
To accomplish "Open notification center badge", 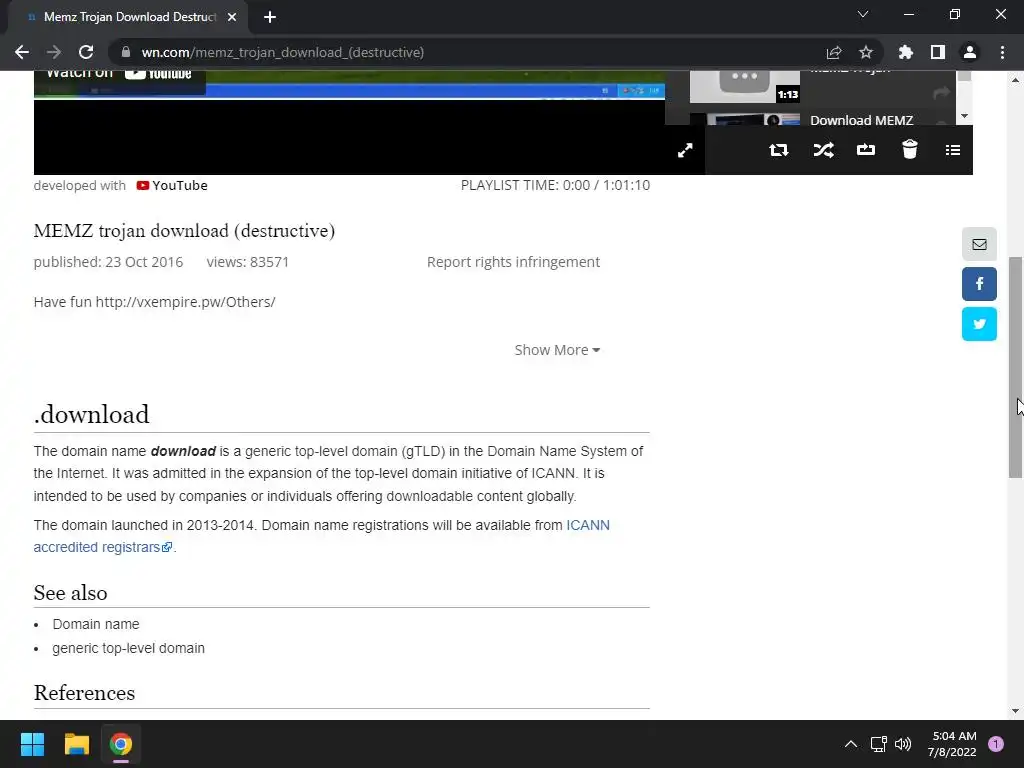I will tap(996, 744).
